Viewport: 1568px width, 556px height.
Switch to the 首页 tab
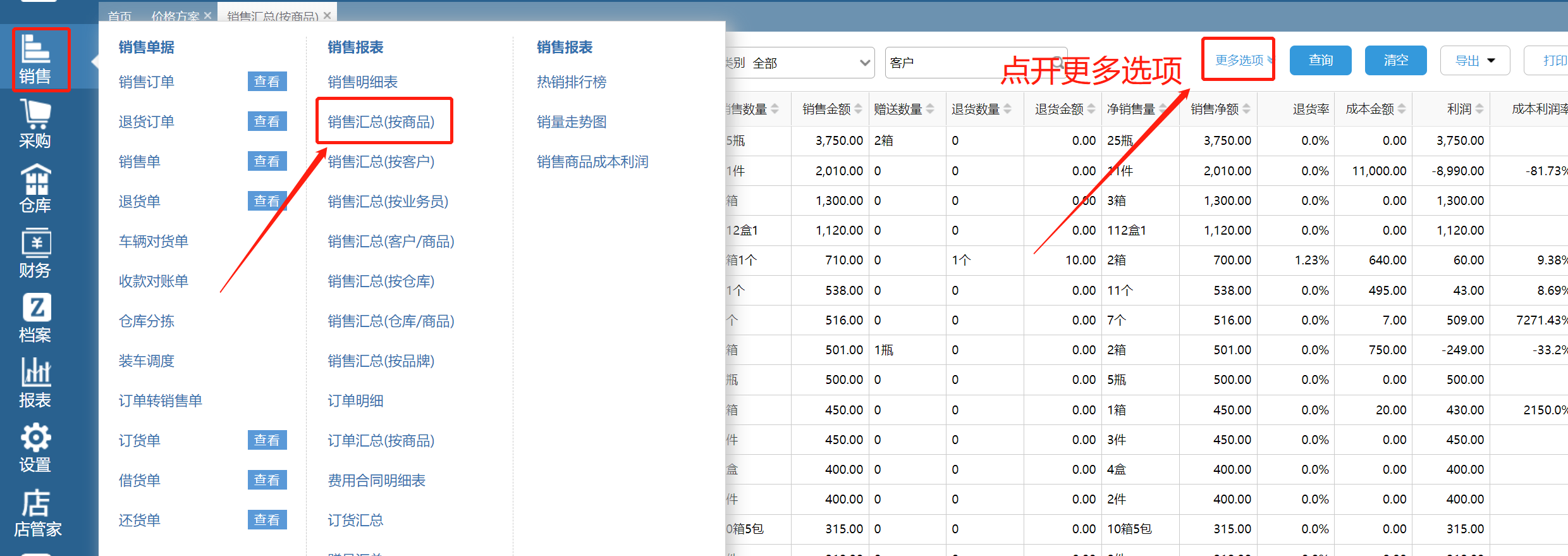[x=119, y=16]
